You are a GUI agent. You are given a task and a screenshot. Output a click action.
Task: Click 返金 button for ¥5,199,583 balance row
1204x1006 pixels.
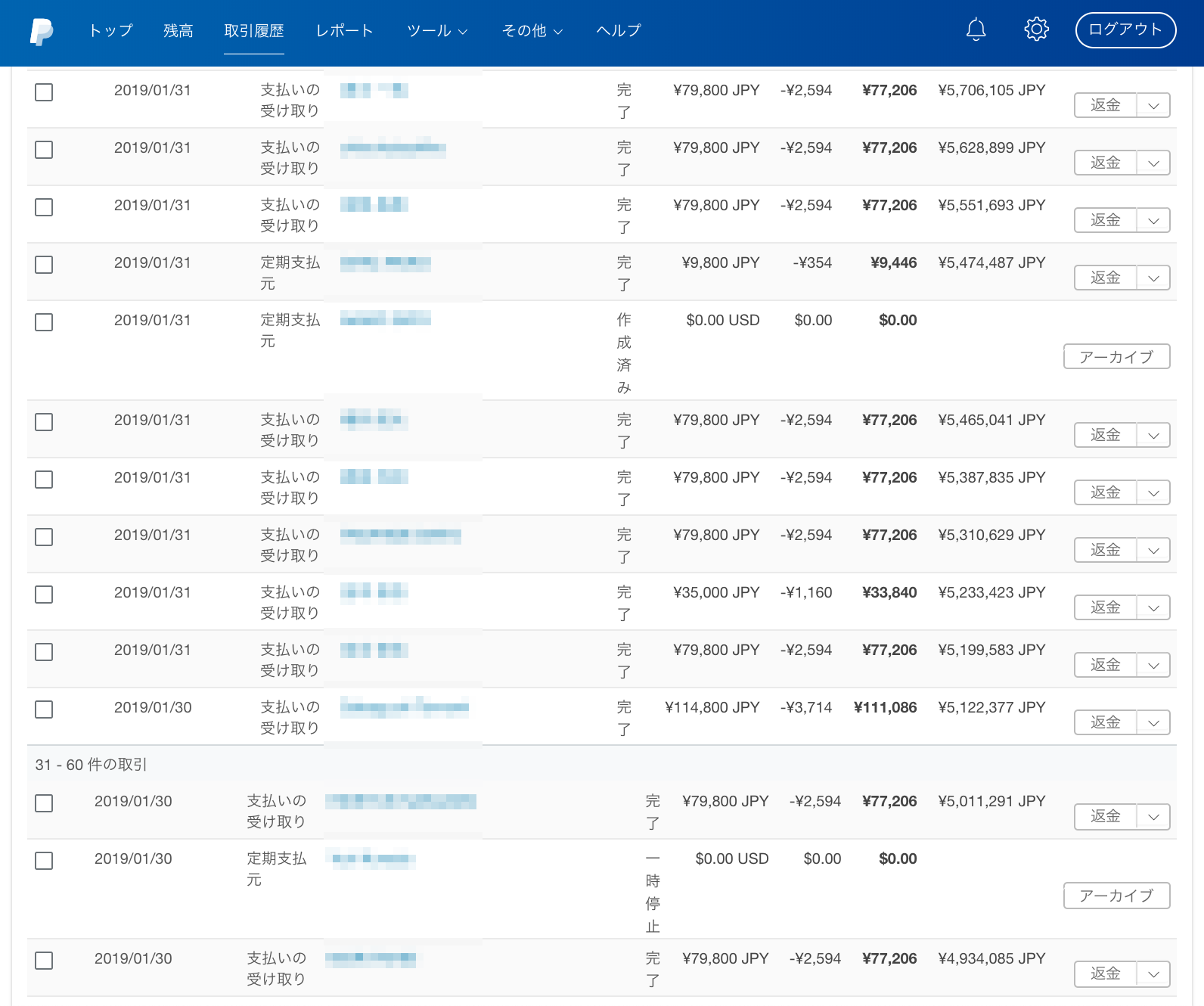coord(1106,665)
